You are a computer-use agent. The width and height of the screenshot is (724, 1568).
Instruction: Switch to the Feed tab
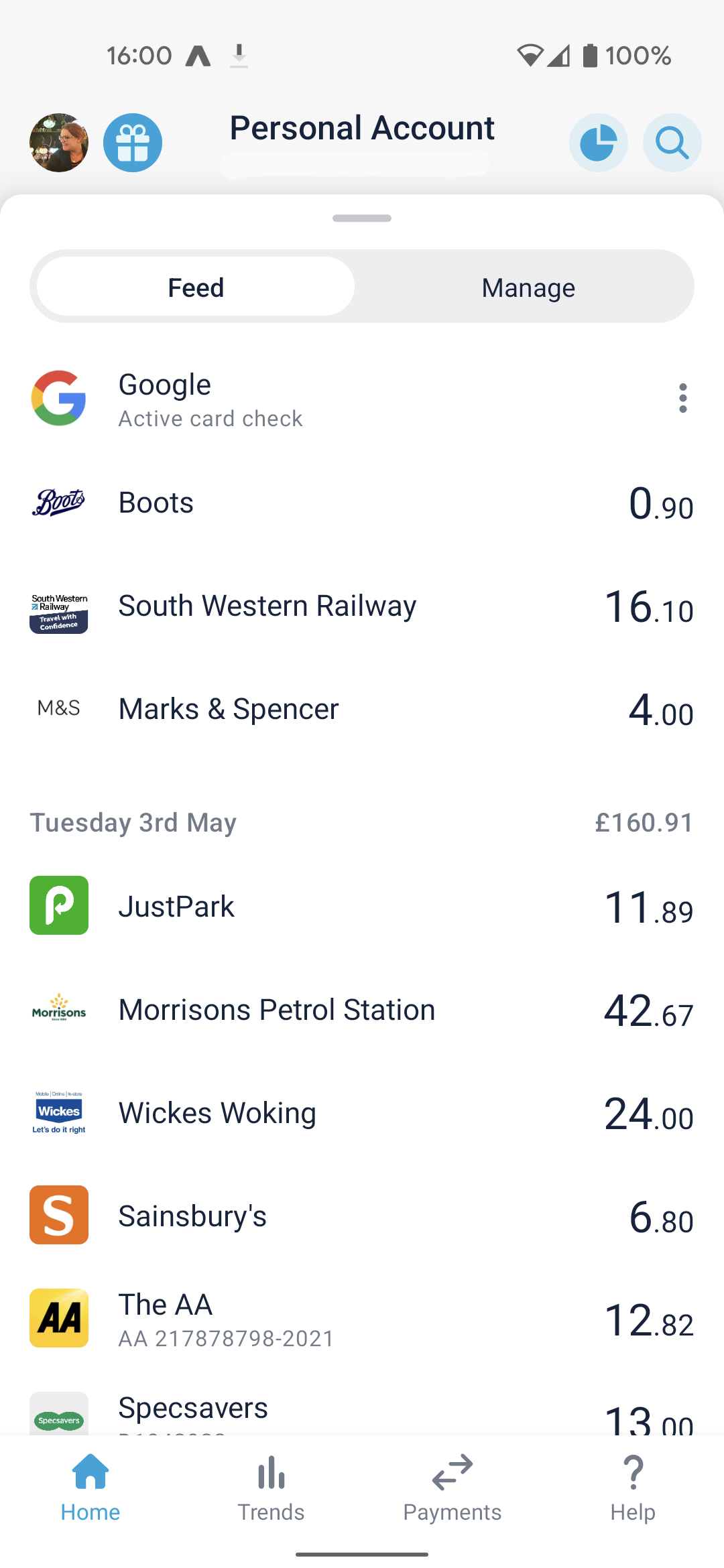tap(196, 287)
